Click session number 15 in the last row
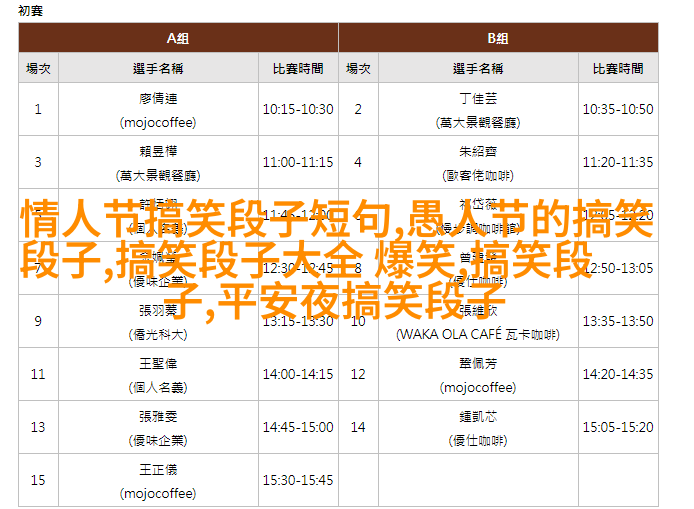This screenshot has width=694, height=509. click(x=38, y=480)
